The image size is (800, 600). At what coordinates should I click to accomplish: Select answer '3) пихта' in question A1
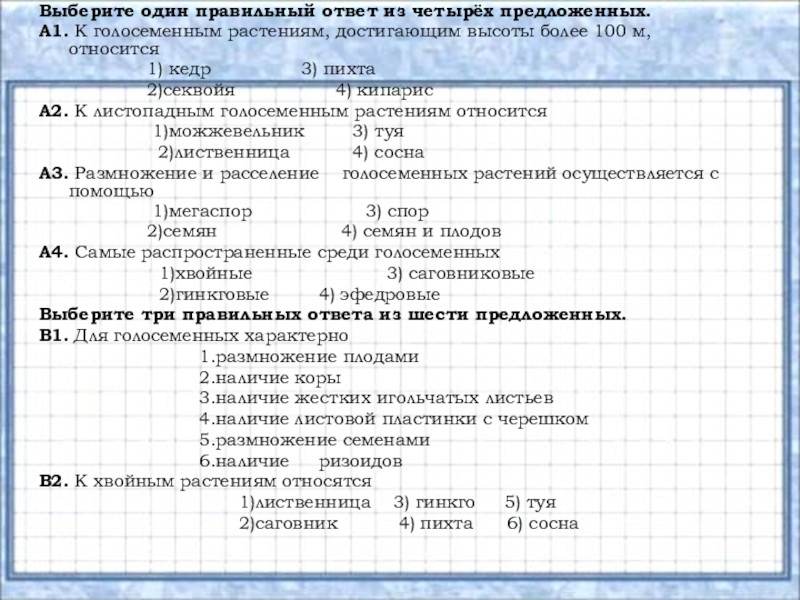338,69
